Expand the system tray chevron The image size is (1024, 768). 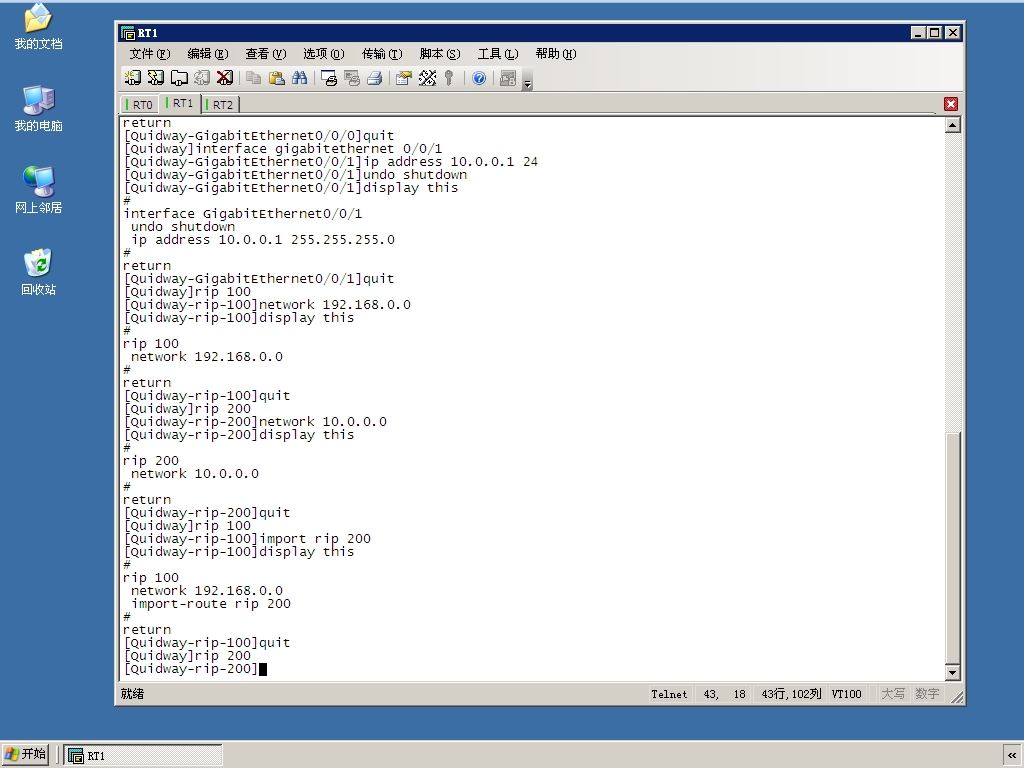tap(1012, 756)
